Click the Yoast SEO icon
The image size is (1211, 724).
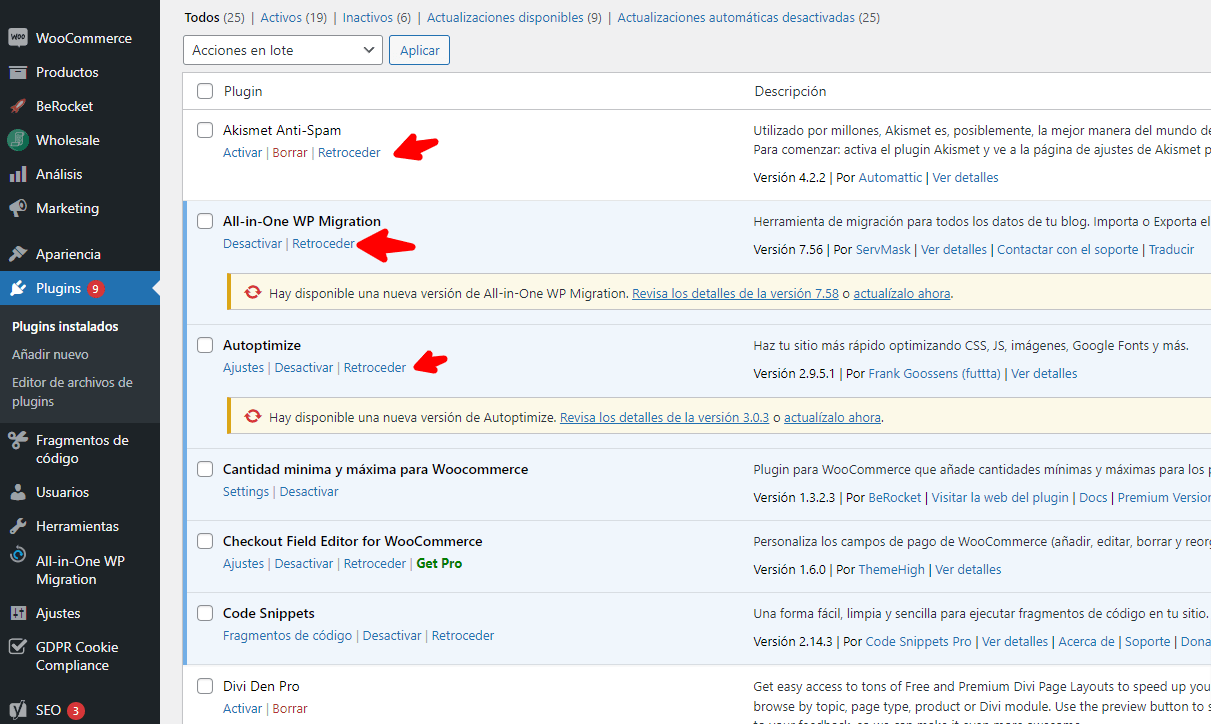tap(18, 710)
